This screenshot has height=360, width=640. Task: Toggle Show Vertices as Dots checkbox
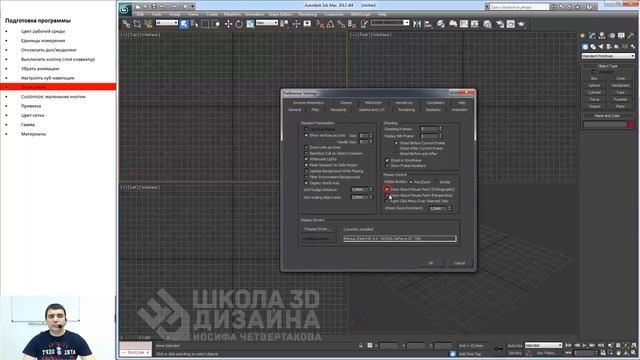tap(306, 136)
